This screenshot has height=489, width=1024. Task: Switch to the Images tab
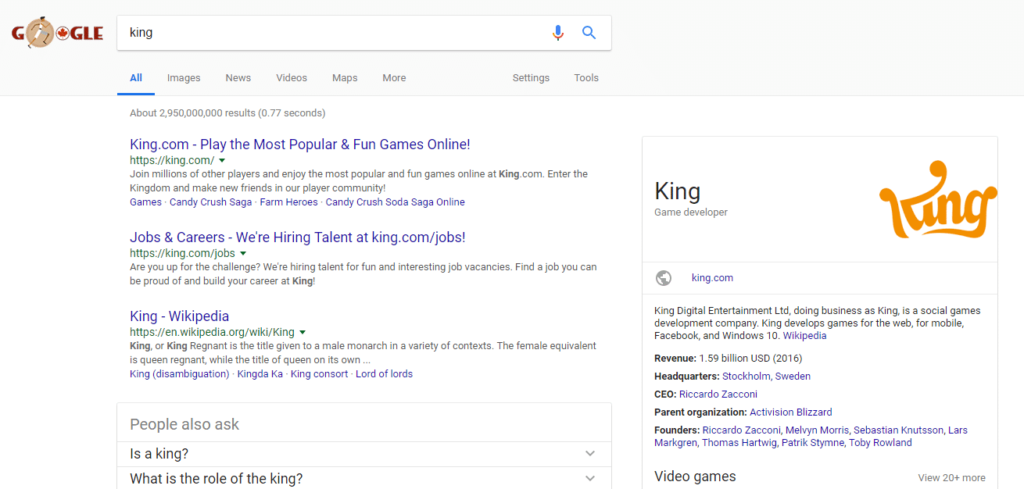[x=184, y=78]
